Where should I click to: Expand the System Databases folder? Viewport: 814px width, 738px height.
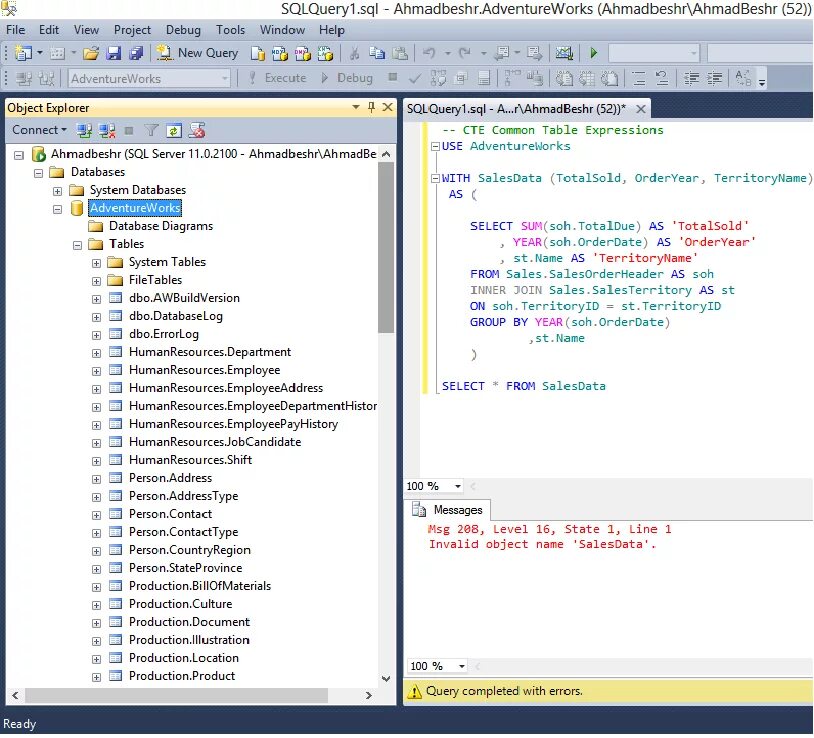click(x=58, y=191)
